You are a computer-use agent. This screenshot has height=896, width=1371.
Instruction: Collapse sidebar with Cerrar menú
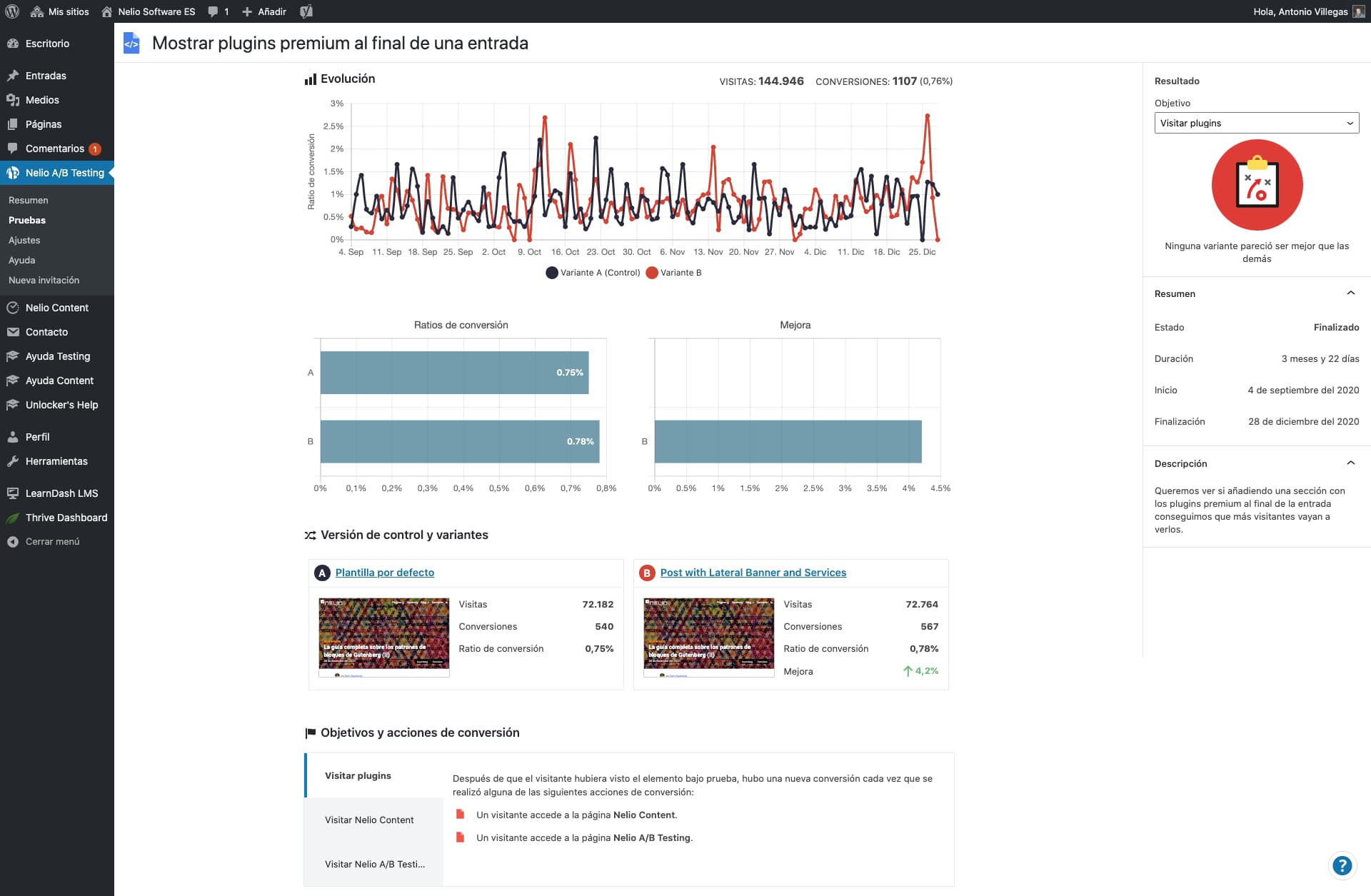click(x=57, y=542)
